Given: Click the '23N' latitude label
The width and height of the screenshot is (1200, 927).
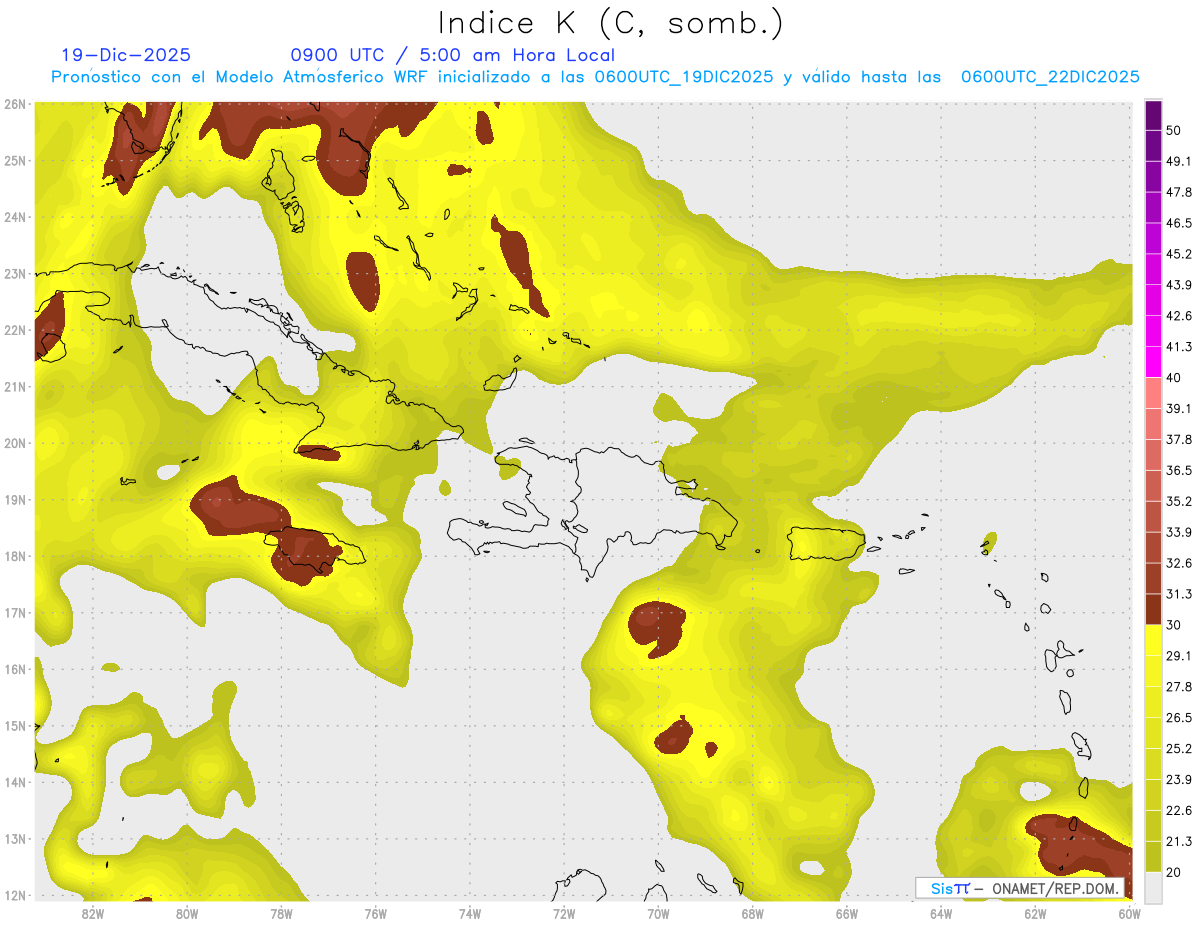Looking at the screenshot, I should coord(14,273).
